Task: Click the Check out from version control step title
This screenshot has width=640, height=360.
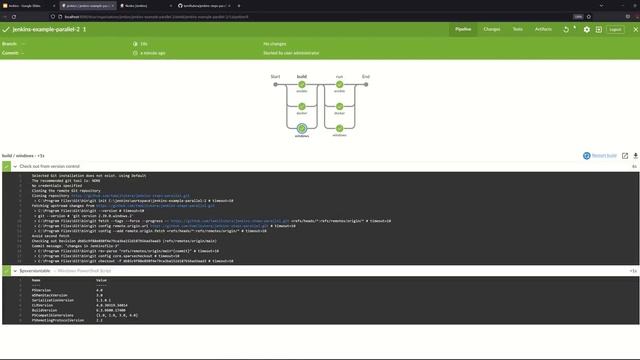Action: 49,167
